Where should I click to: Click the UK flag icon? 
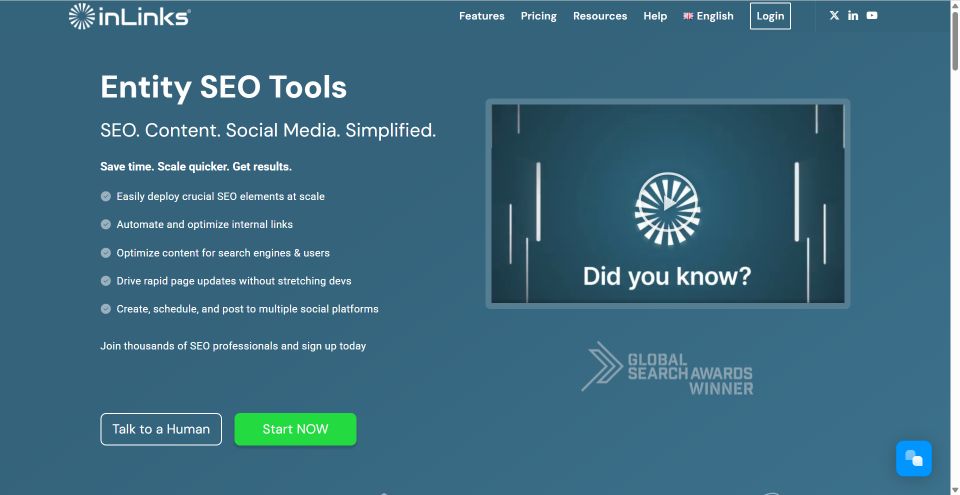[688, 16]
